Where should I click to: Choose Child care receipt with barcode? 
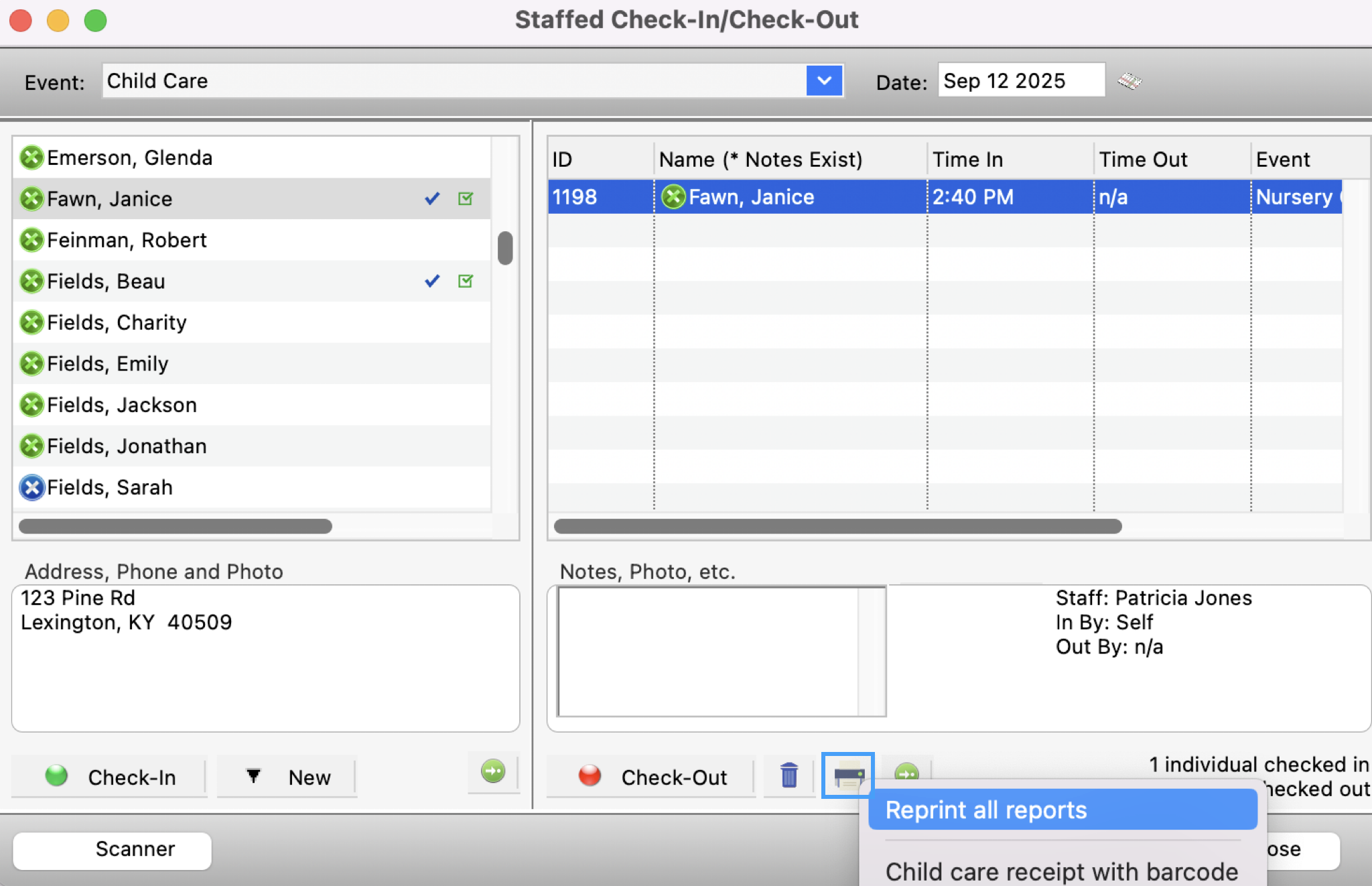point(1061,870)
